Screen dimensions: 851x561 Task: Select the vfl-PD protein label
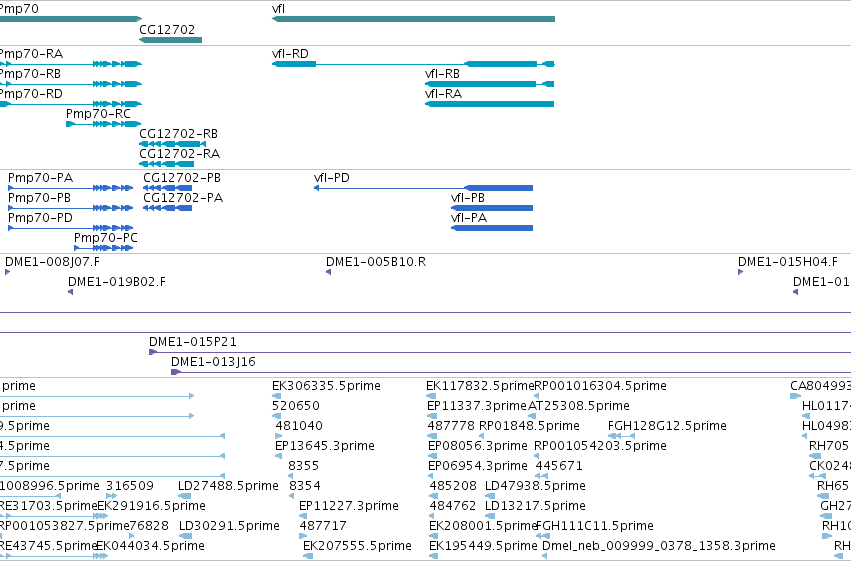tap(332, 178)
